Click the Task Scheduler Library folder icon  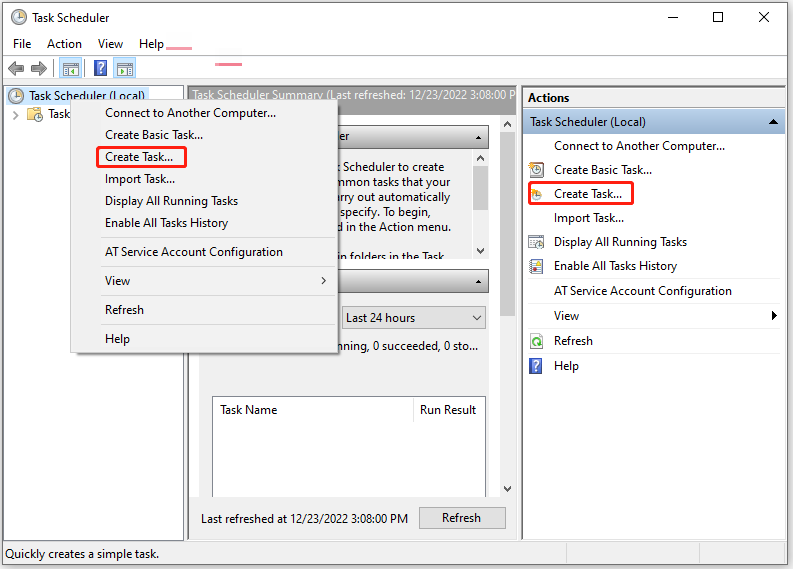(x=35, y=114)
